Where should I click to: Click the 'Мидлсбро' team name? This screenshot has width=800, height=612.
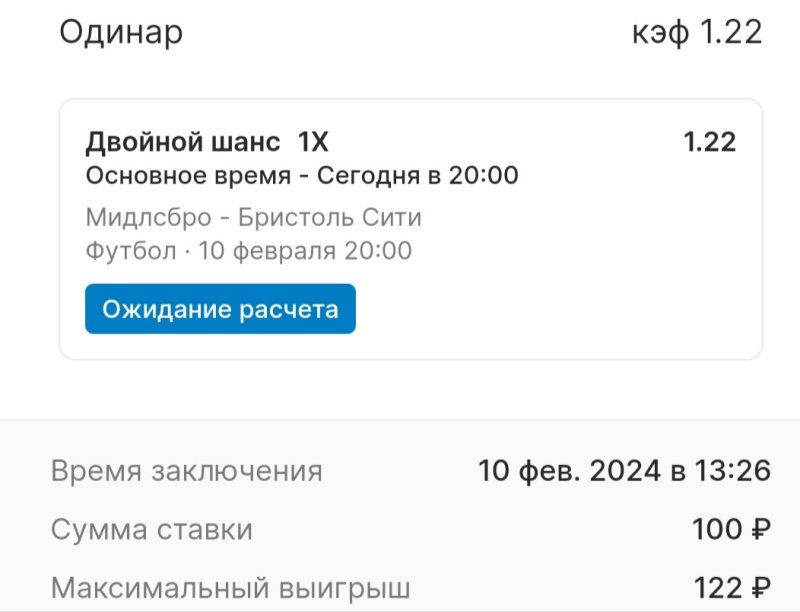[x=148, y=217]
